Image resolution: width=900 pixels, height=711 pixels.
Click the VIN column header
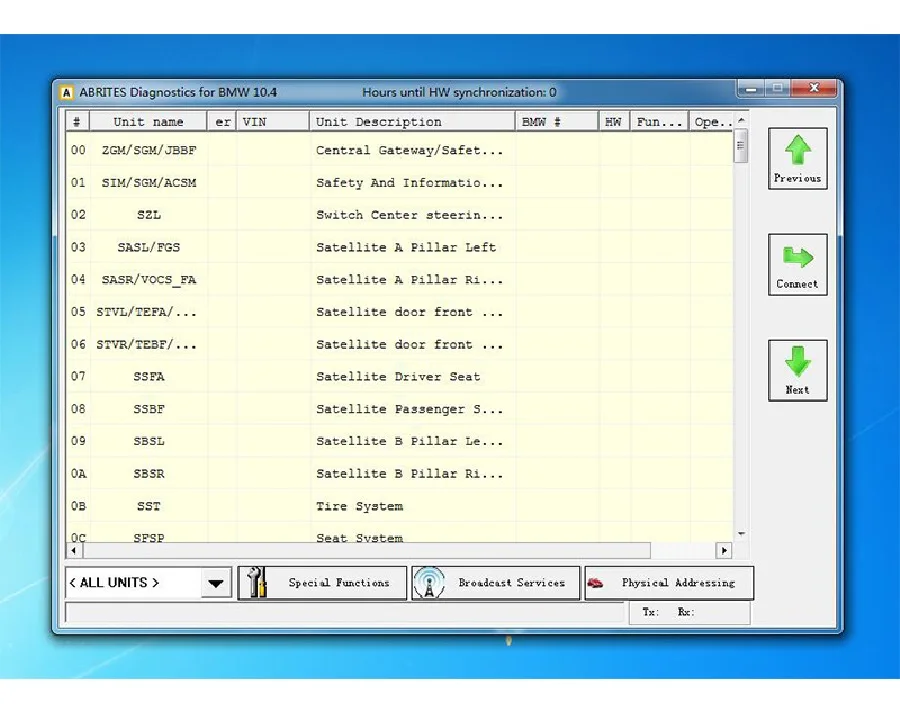273,122
